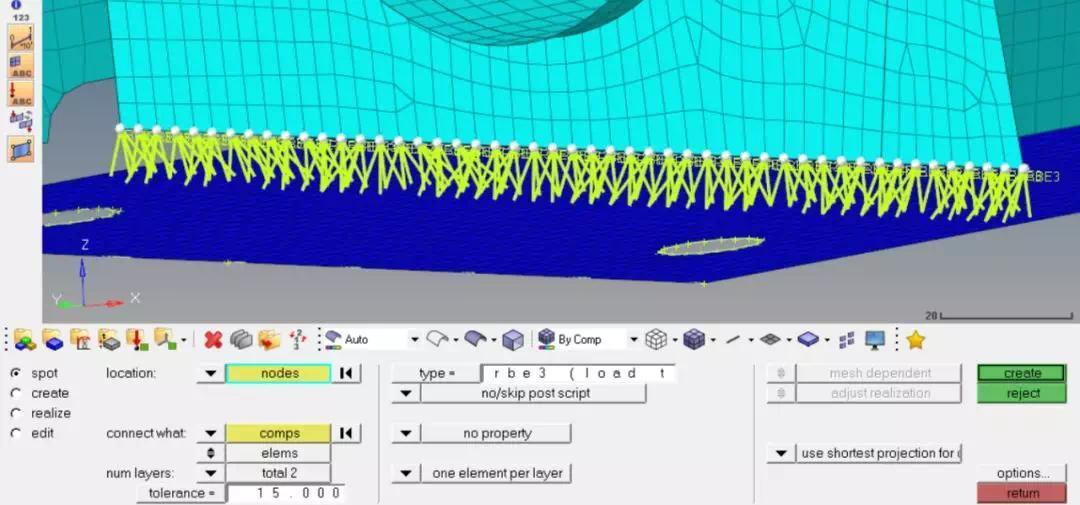This screenshot has width=1080, height=505.
Task: Open the By Comp color mode dropdown
Action: [x=633, y=340]
